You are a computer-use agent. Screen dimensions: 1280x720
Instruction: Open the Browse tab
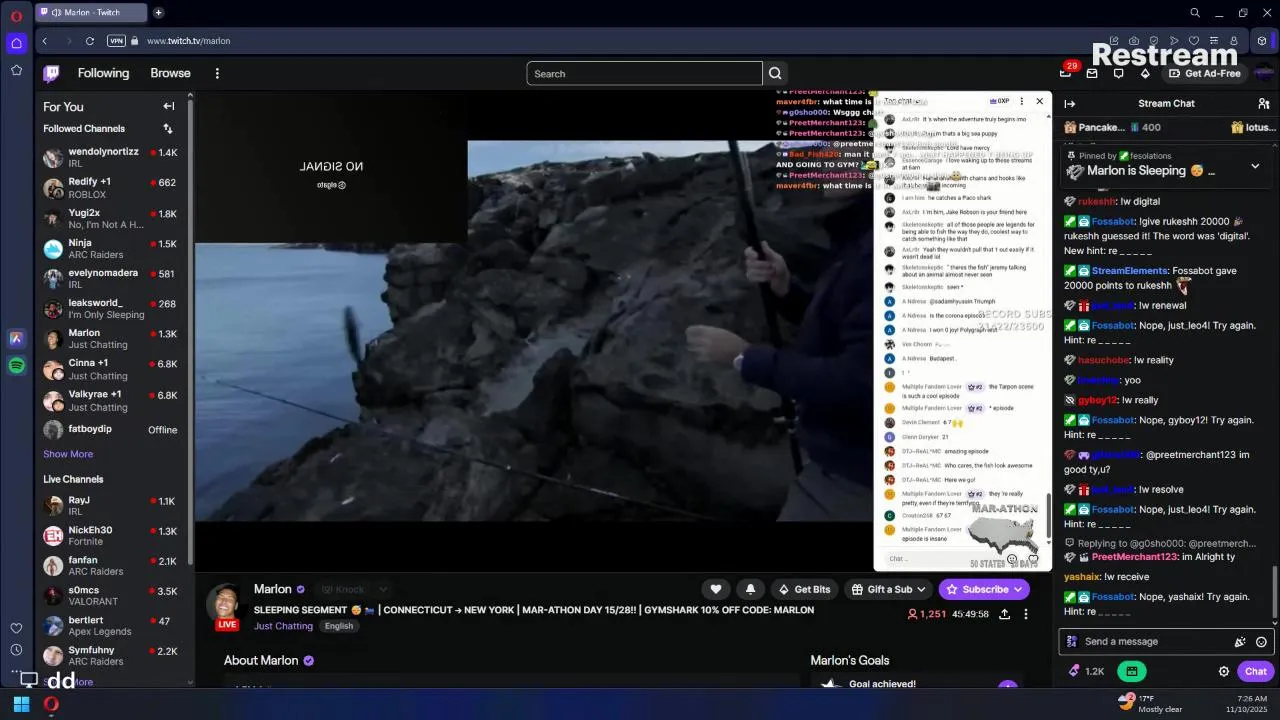click(170, 73)
